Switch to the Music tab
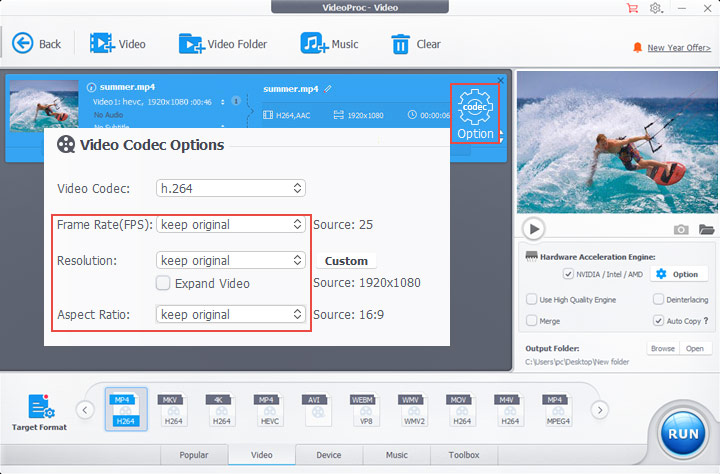Screen dimensions: 720x474 397,455
